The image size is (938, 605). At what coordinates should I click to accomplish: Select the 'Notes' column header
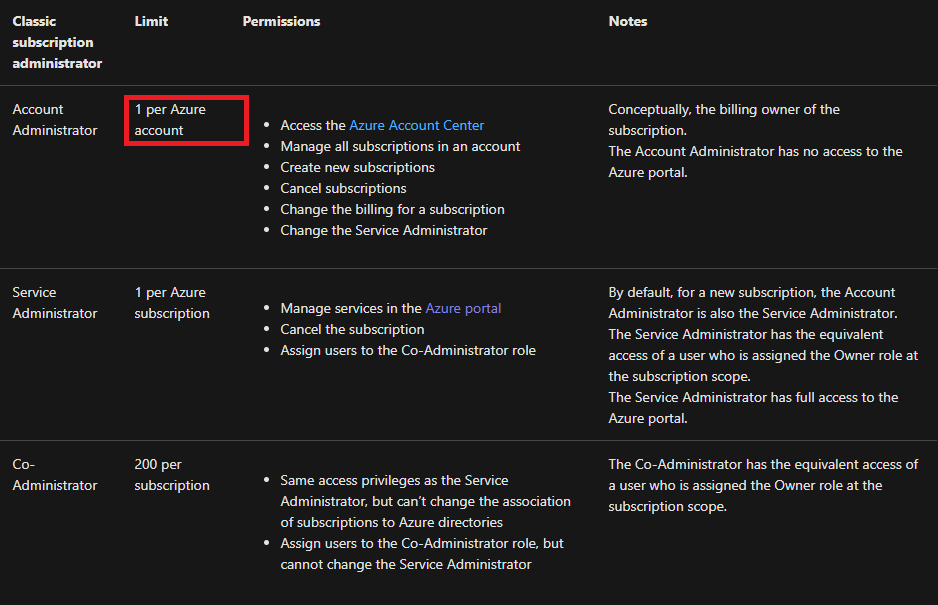coord(627,21)
